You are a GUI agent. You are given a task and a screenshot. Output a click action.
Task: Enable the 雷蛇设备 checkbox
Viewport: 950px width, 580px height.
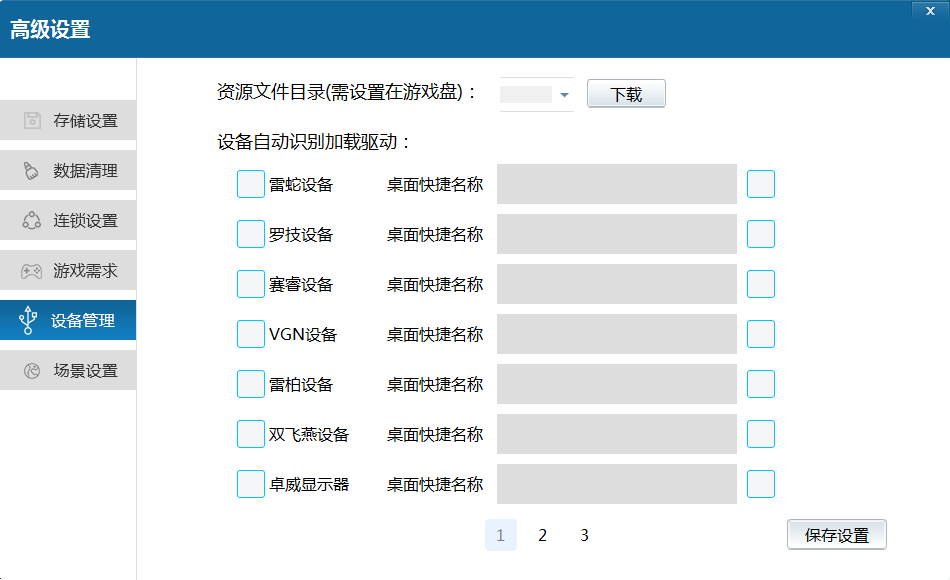pos(250,184)
